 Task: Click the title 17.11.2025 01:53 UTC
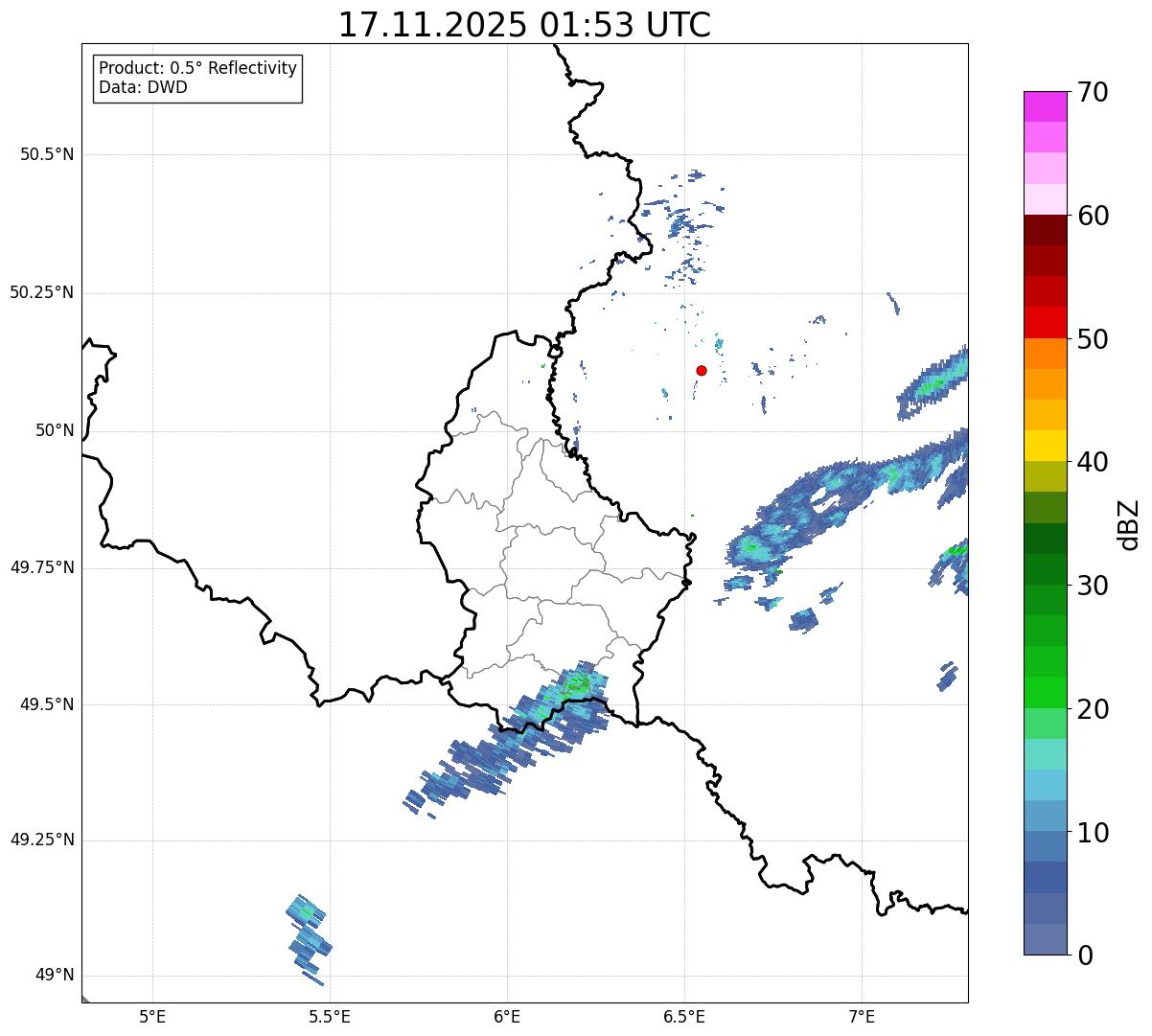point(524,25)
